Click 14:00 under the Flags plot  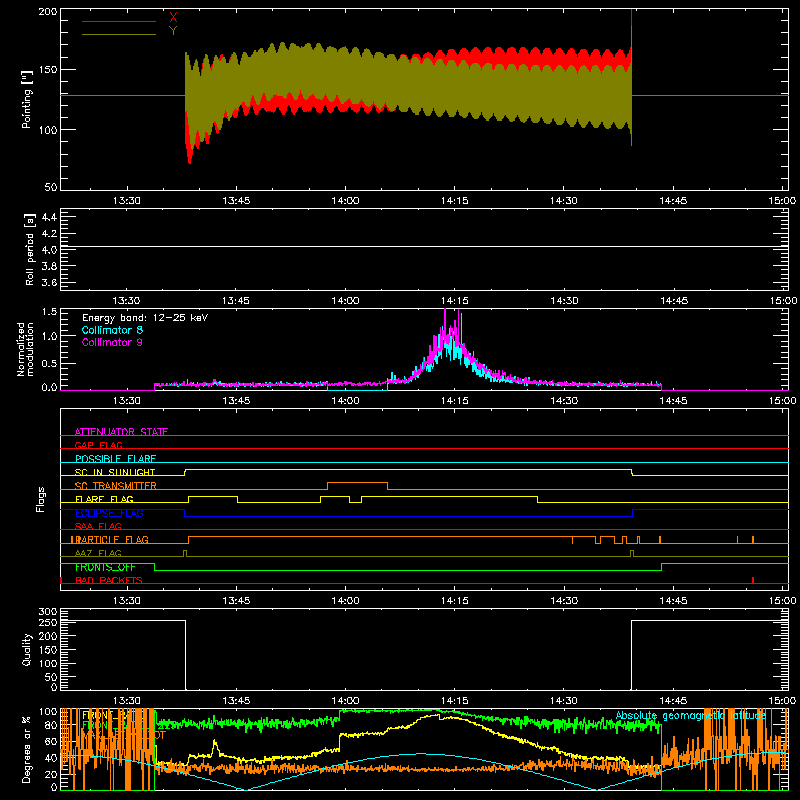tap(345, 601)
